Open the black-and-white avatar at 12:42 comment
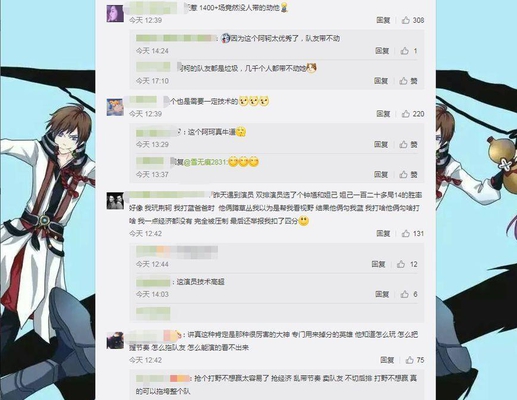Viewport: 517px width, 400px height. (x=115, y=201)
